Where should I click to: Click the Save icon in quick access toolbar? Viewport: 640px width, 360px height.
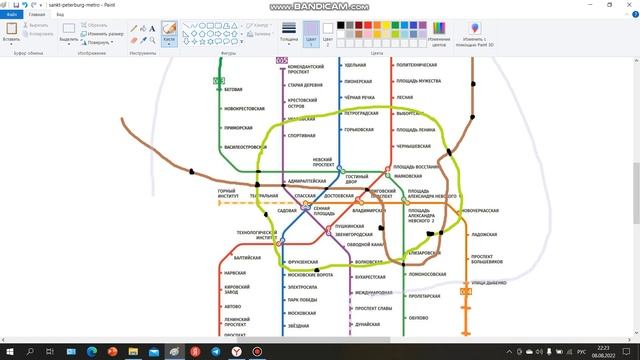click(x=16, y=5)
